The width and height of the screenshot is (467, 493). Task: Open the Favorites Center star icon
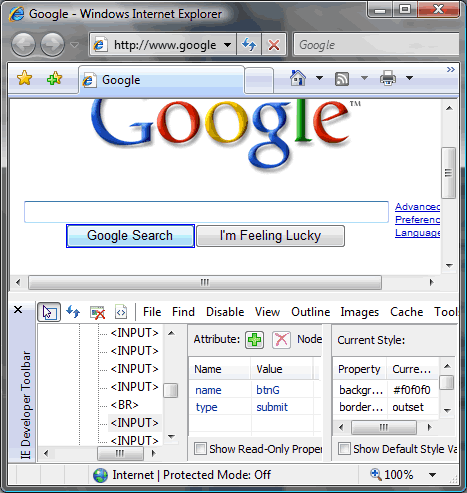[25, 79]
